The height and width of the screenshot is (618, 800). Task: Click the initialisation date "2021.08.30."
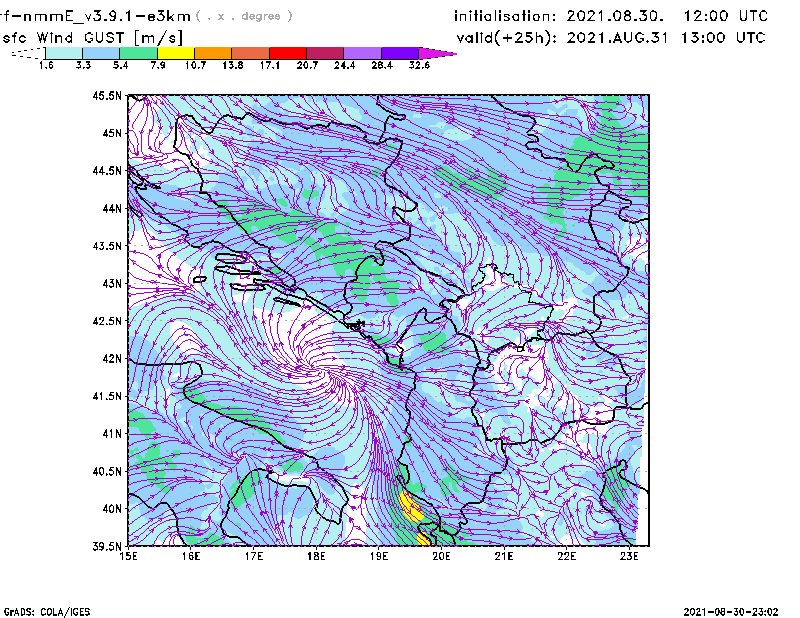pyautogui.click(x=615, y=16)
